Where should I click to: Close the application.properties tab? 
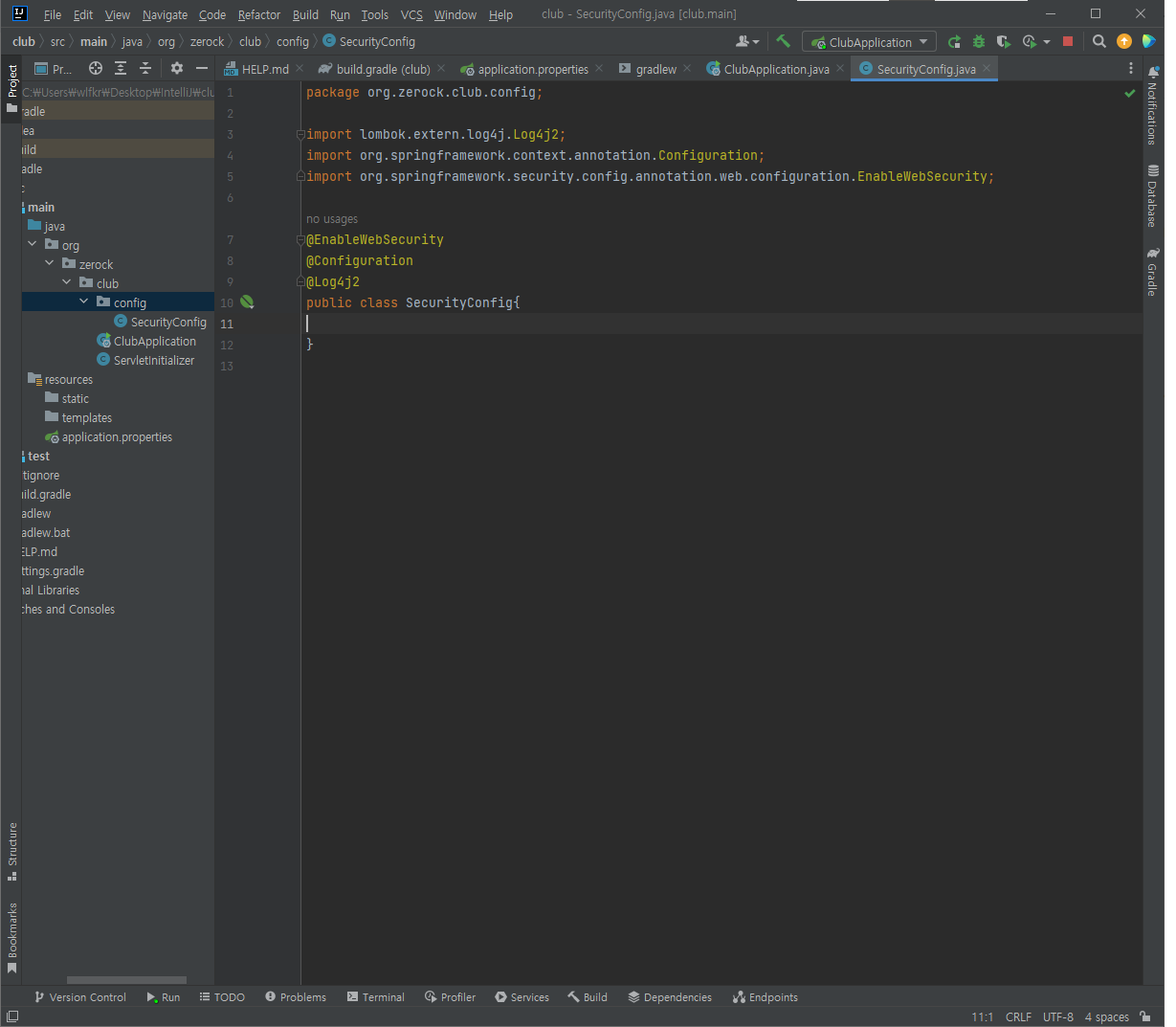pyautogui.click(x=599, y=68)
